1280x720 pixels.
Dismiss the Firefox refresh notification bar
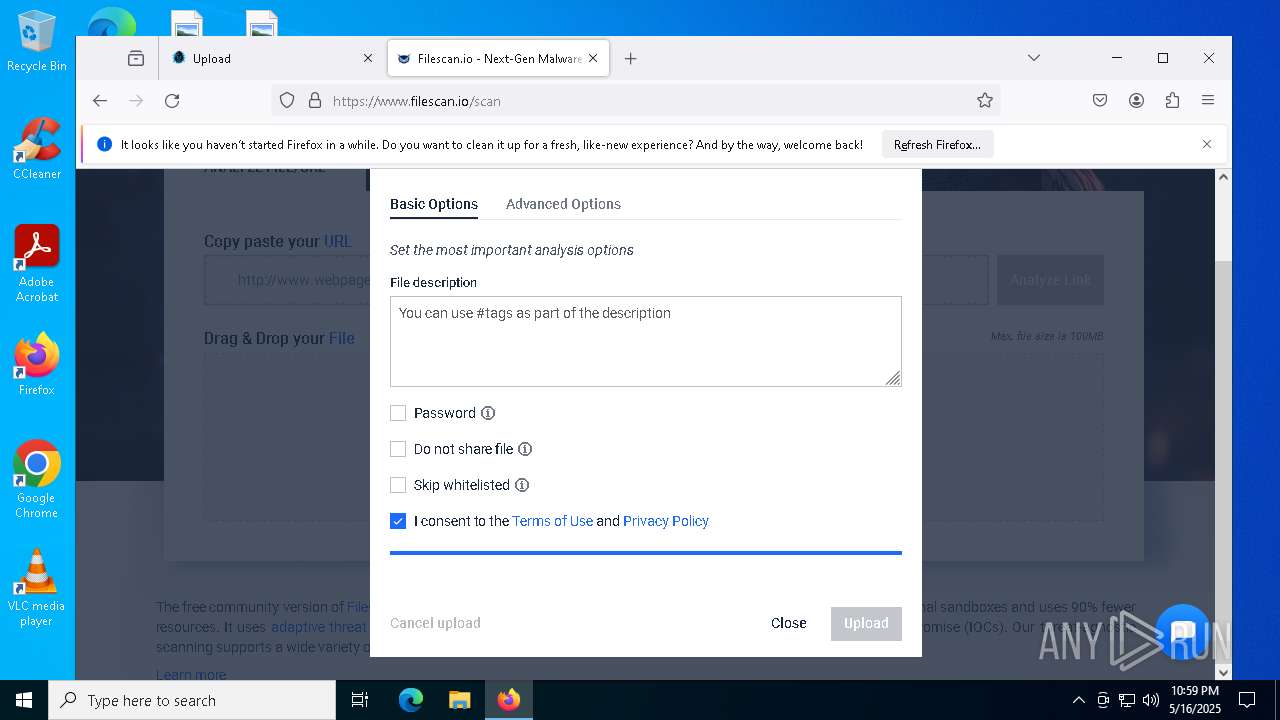click(1207, 144)
